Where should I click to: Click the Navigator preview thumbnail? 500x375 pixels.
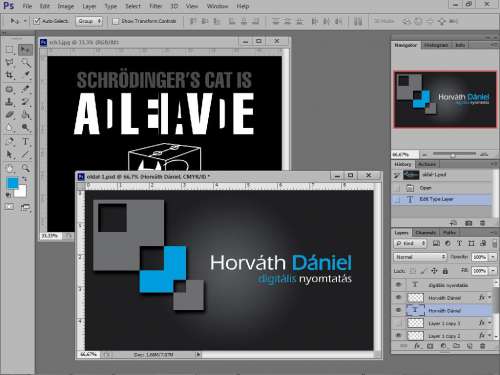pos(445,99)
